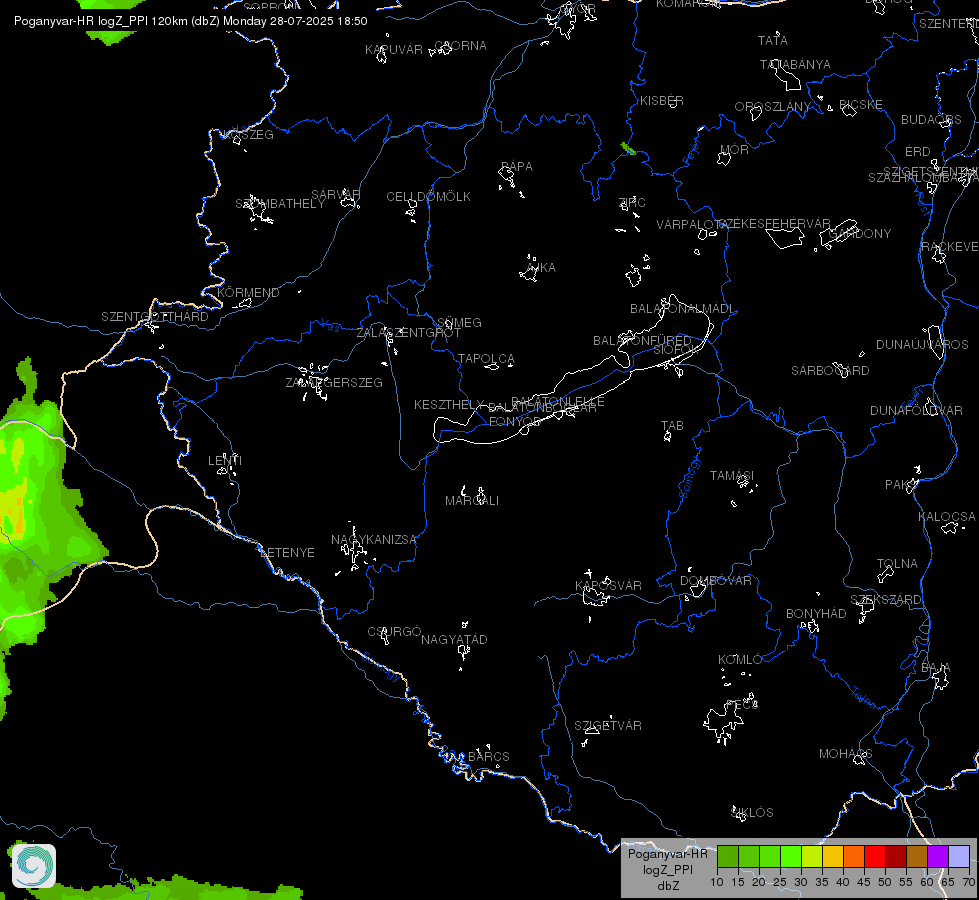Click the PÁPA city label
Viewport: 979px width, 900px height.
click(517, 166)
